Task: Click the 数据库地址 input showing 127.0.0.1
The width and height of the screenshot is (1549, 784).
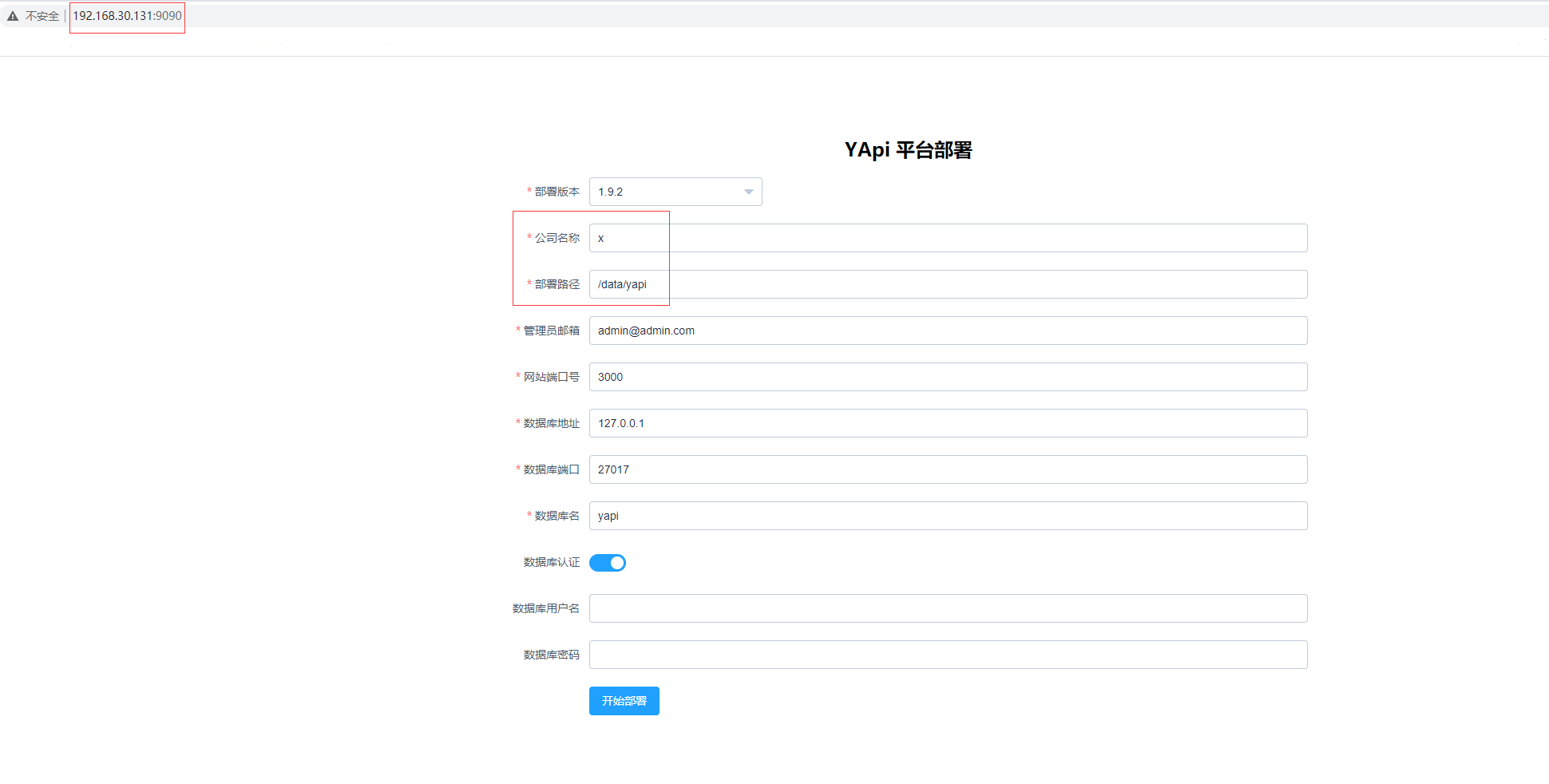Action: (948, 423)
